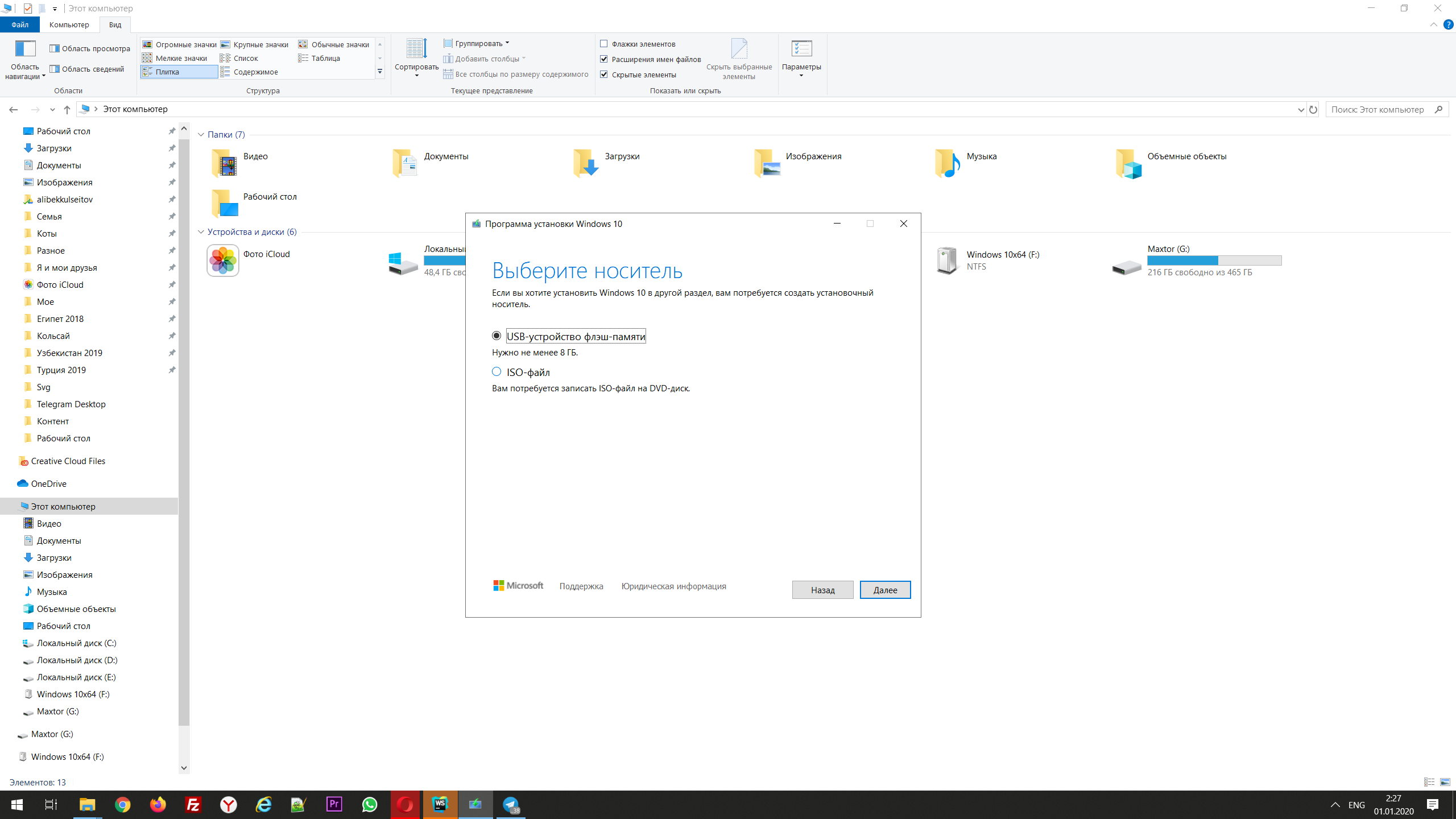Open Adobe Premiere Pro from the taskbar
Image resolution: width=1456 pixels, height=819 pixels.
pos(334,805)
